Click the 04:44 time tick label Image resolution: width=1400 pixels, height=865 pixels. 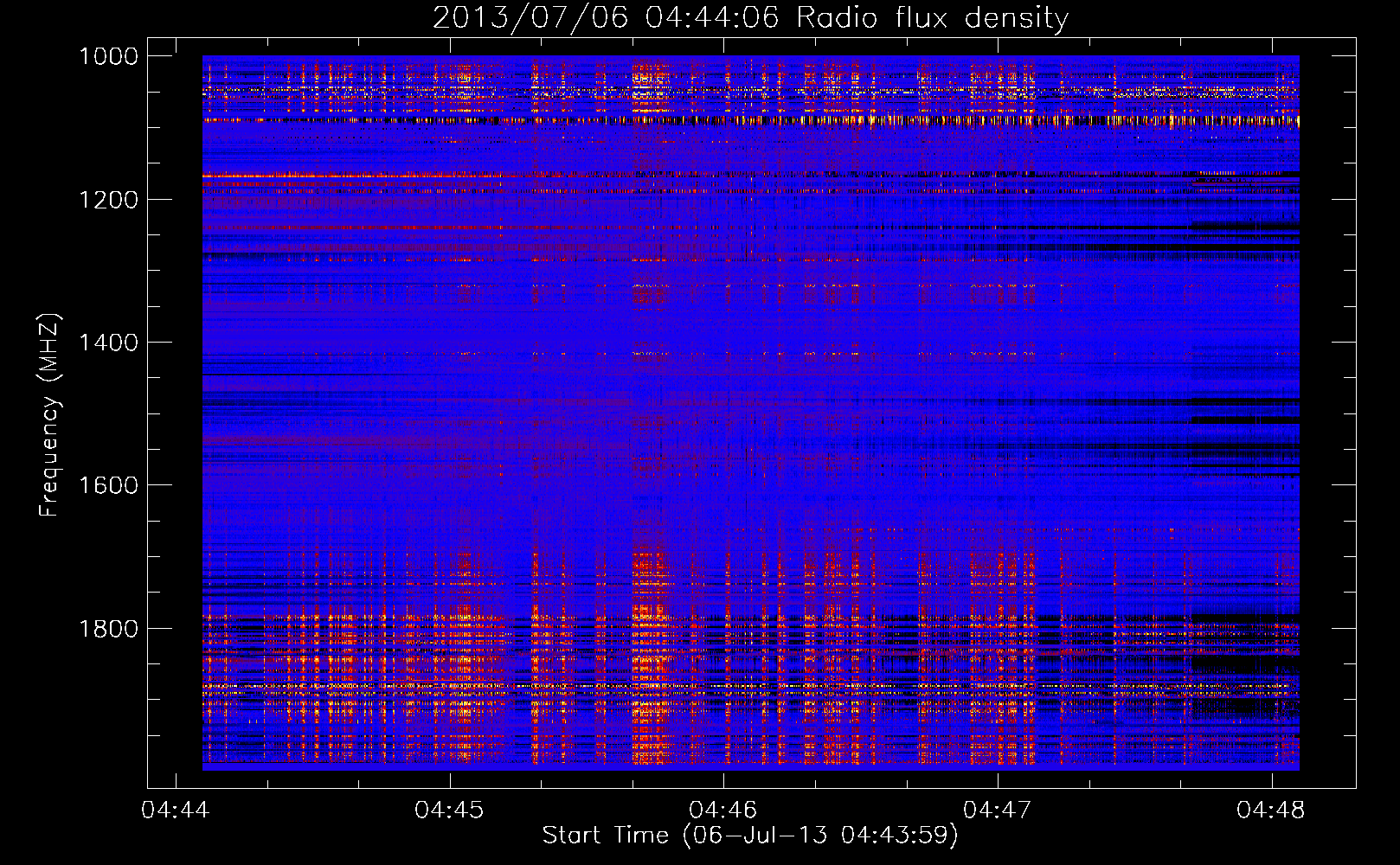coord(176,810)
